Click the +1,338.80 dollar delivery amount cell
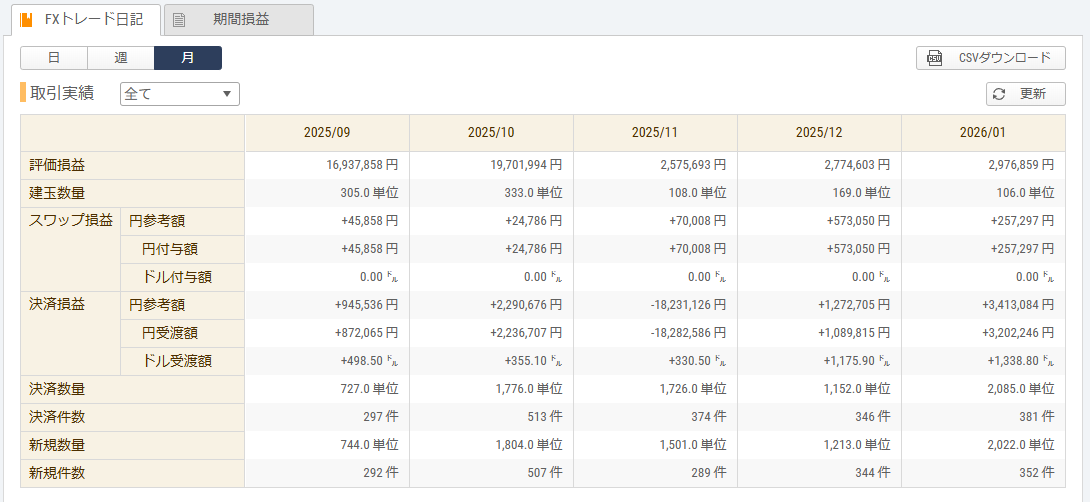1090x502 pixels. pos(1016,361)
